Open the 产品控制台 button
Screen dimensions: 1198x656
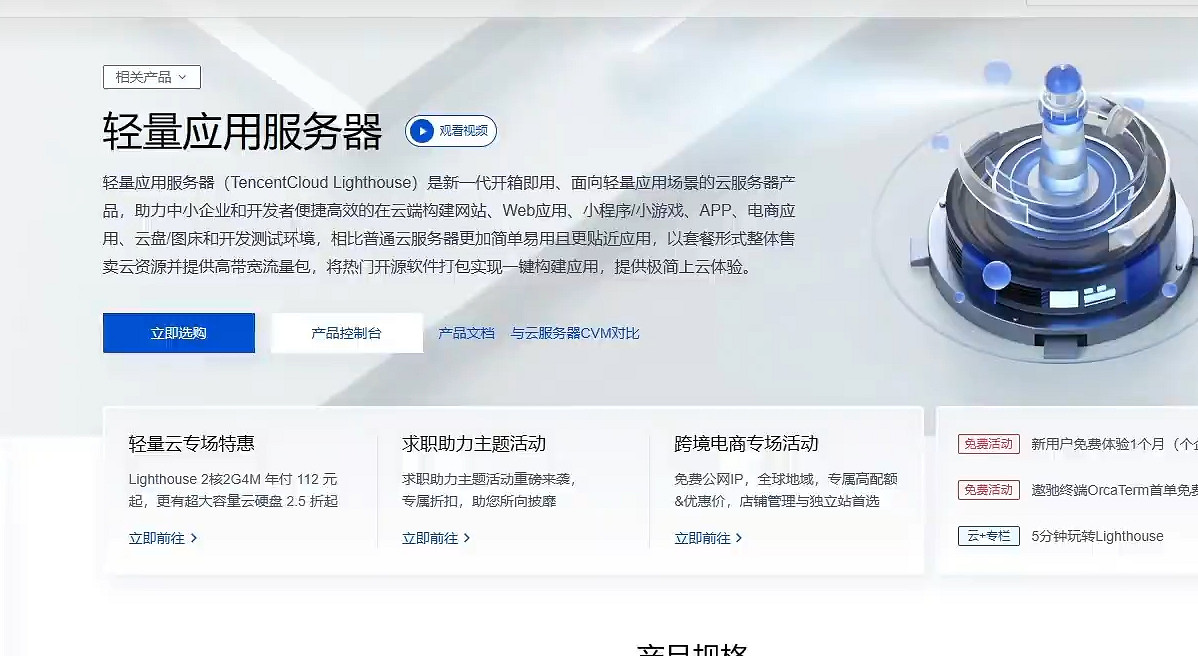tap(346, 333)
